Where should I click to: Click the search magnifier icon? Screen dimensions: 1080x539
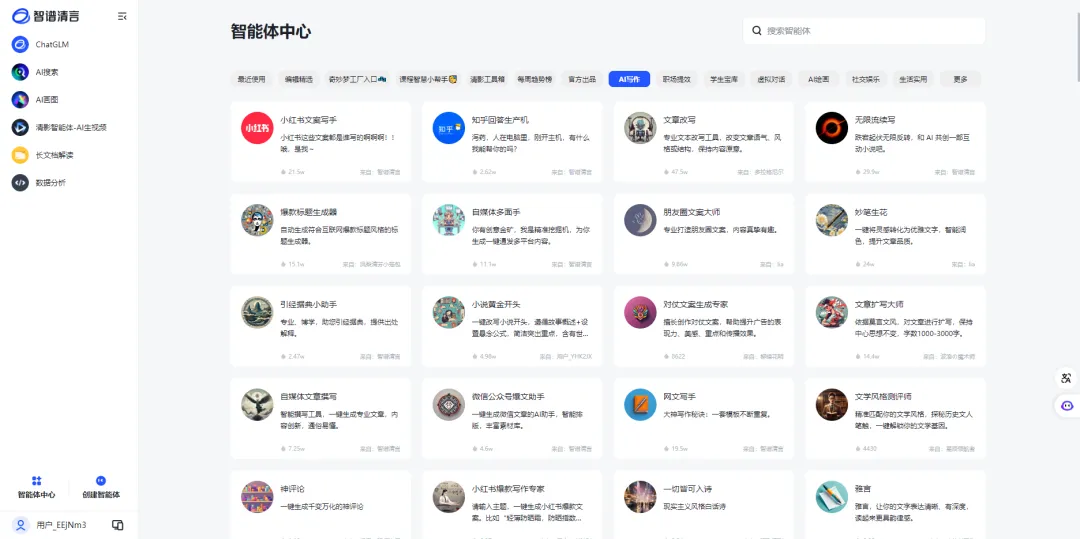click(756, 31)
